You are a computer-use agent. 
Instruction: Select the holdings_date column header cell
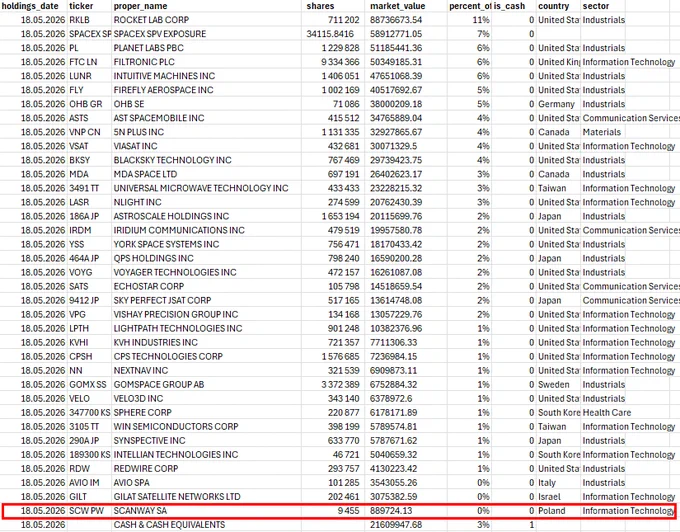pyautogui.click(x=34, y=6)
